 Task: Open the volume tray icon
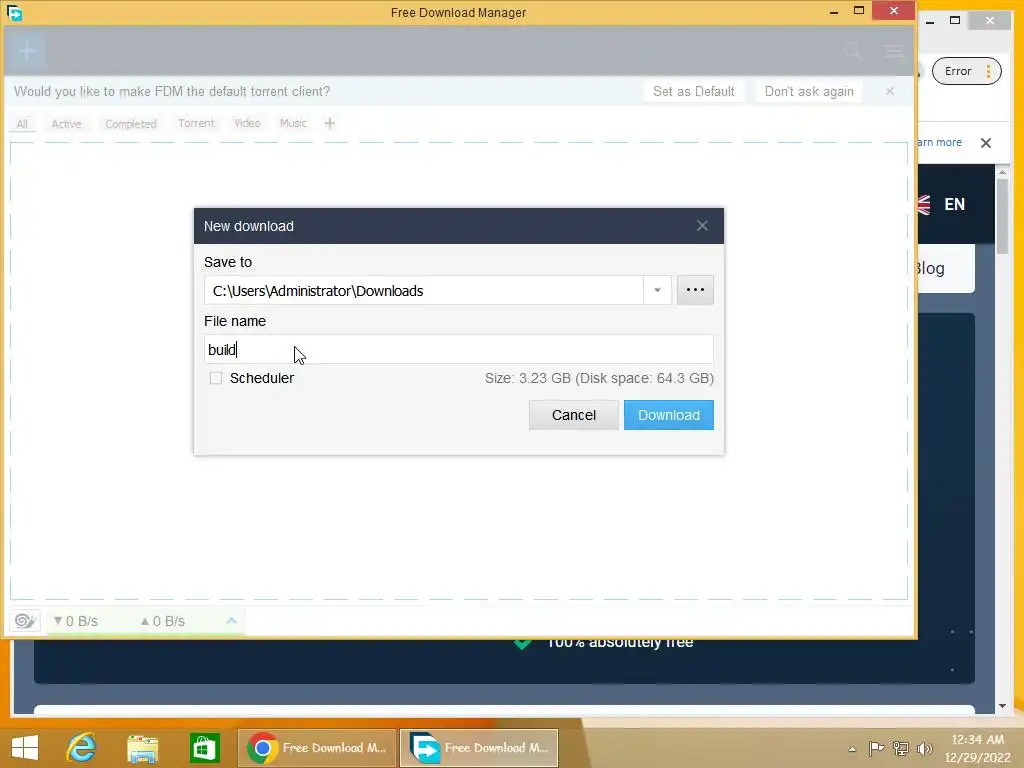pos(924,748)
